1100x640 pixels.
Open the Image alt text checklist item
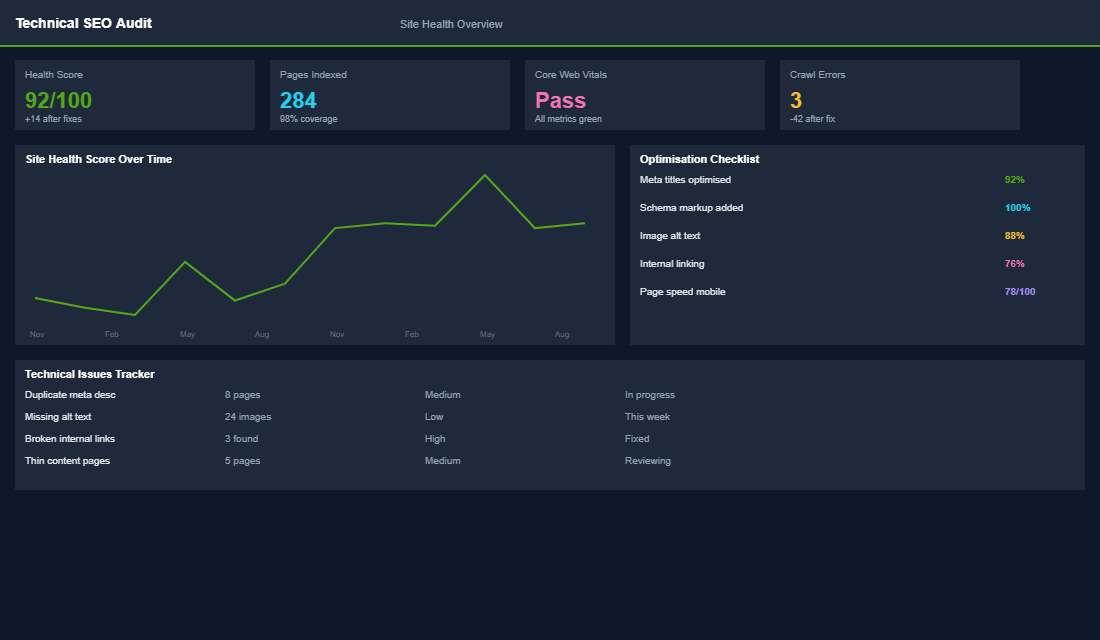click(x=670, y=235)
